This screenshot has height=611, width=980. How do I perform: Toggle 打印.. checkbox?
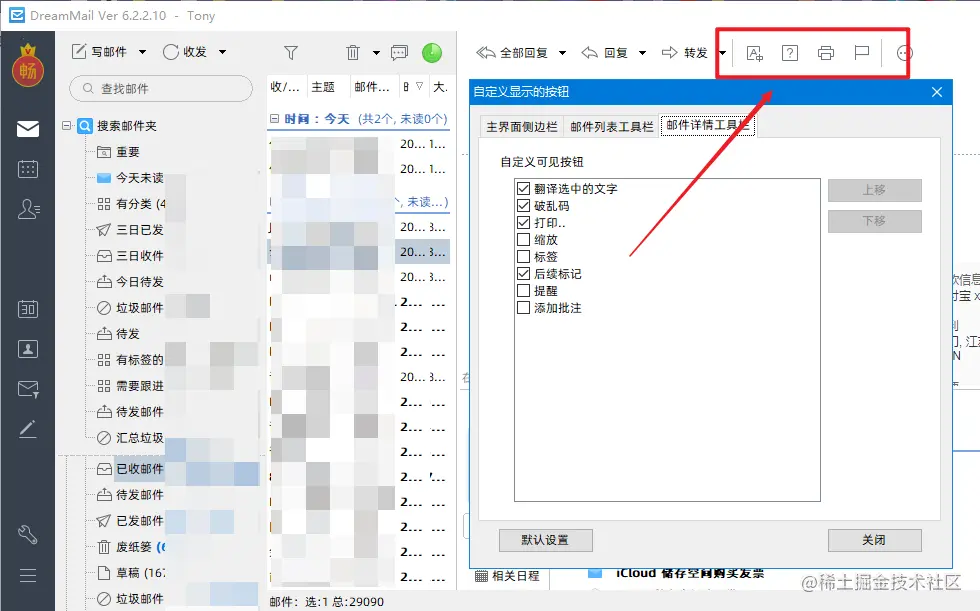point(524,222)
